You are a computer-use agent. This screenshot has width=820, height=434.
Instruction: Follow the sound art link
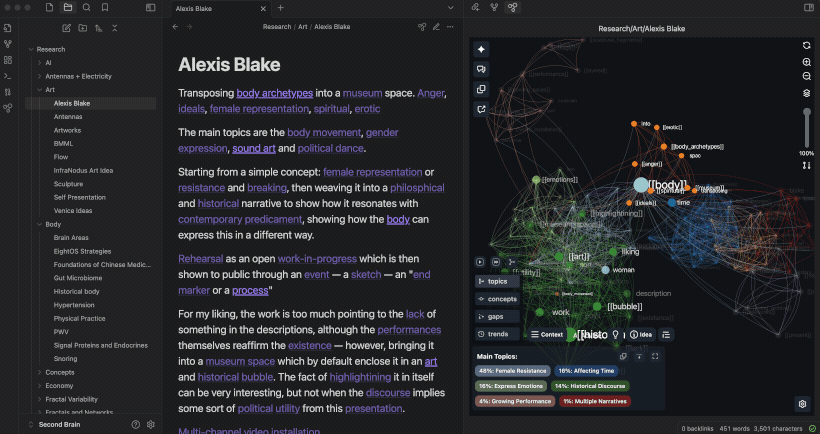click(x=254, y=149)
